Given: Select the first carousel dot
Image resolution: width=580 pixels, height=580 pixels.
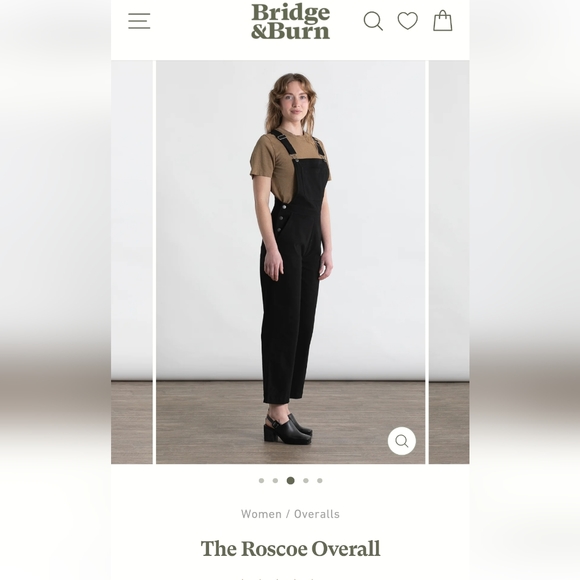Looking at the screenshot, I should [262, 480].
